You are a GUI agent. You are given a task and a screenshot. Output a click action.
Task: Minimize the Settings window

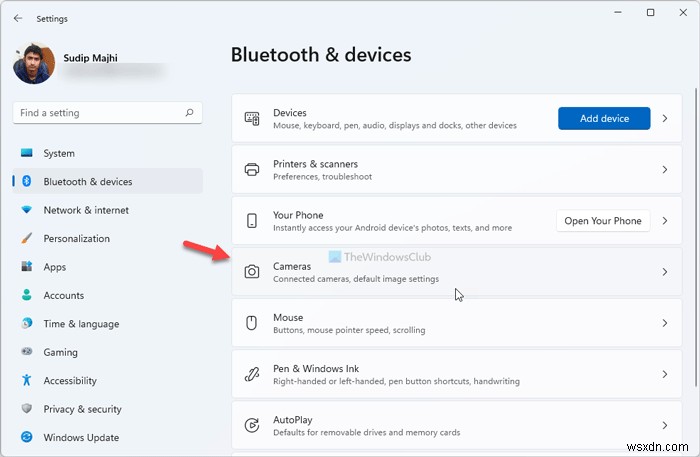[618, 12]
